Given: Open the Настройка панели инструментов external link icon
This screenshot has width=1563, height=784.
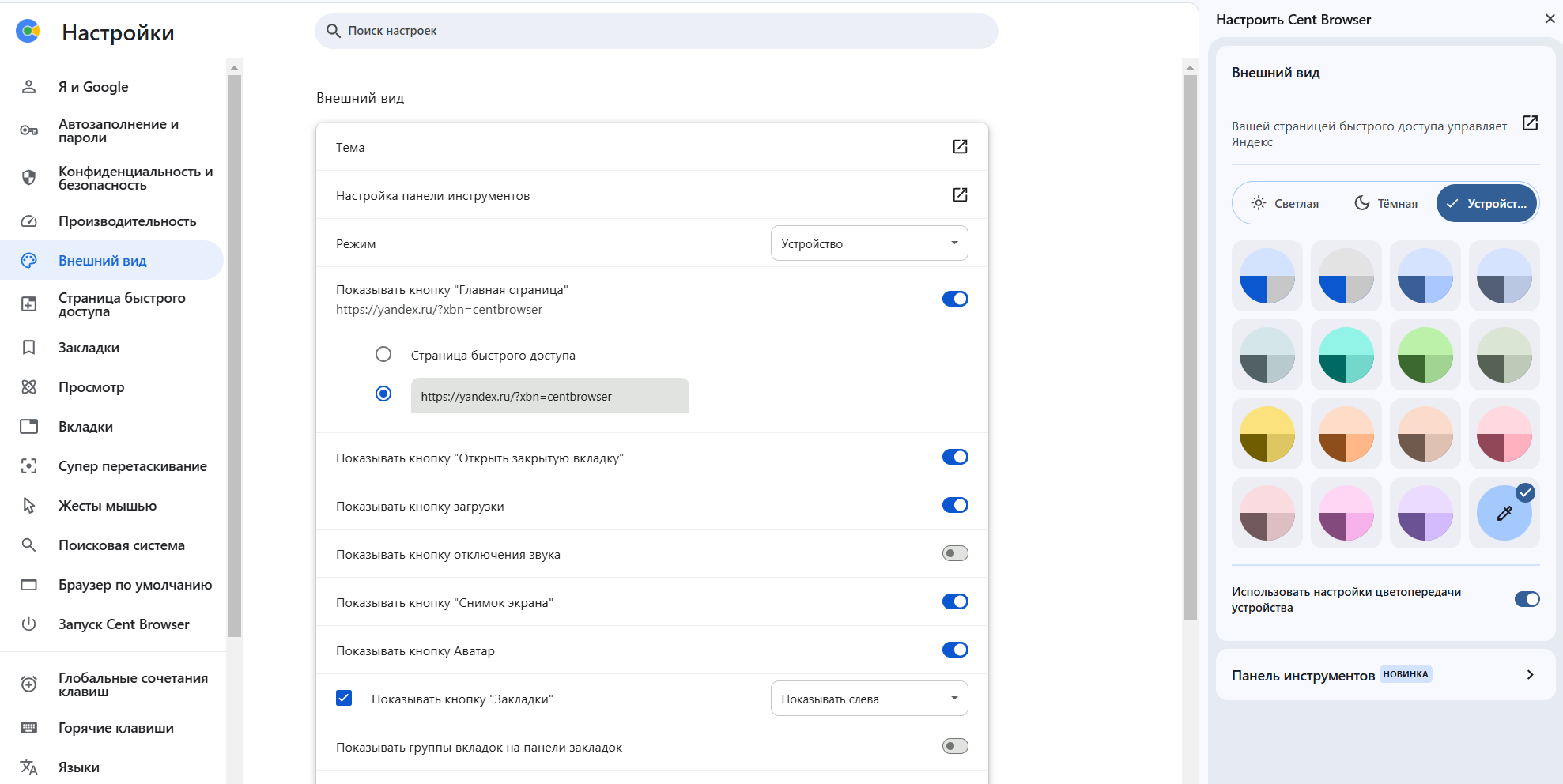Looking at the screenshot, I should (x=960, y=194).
